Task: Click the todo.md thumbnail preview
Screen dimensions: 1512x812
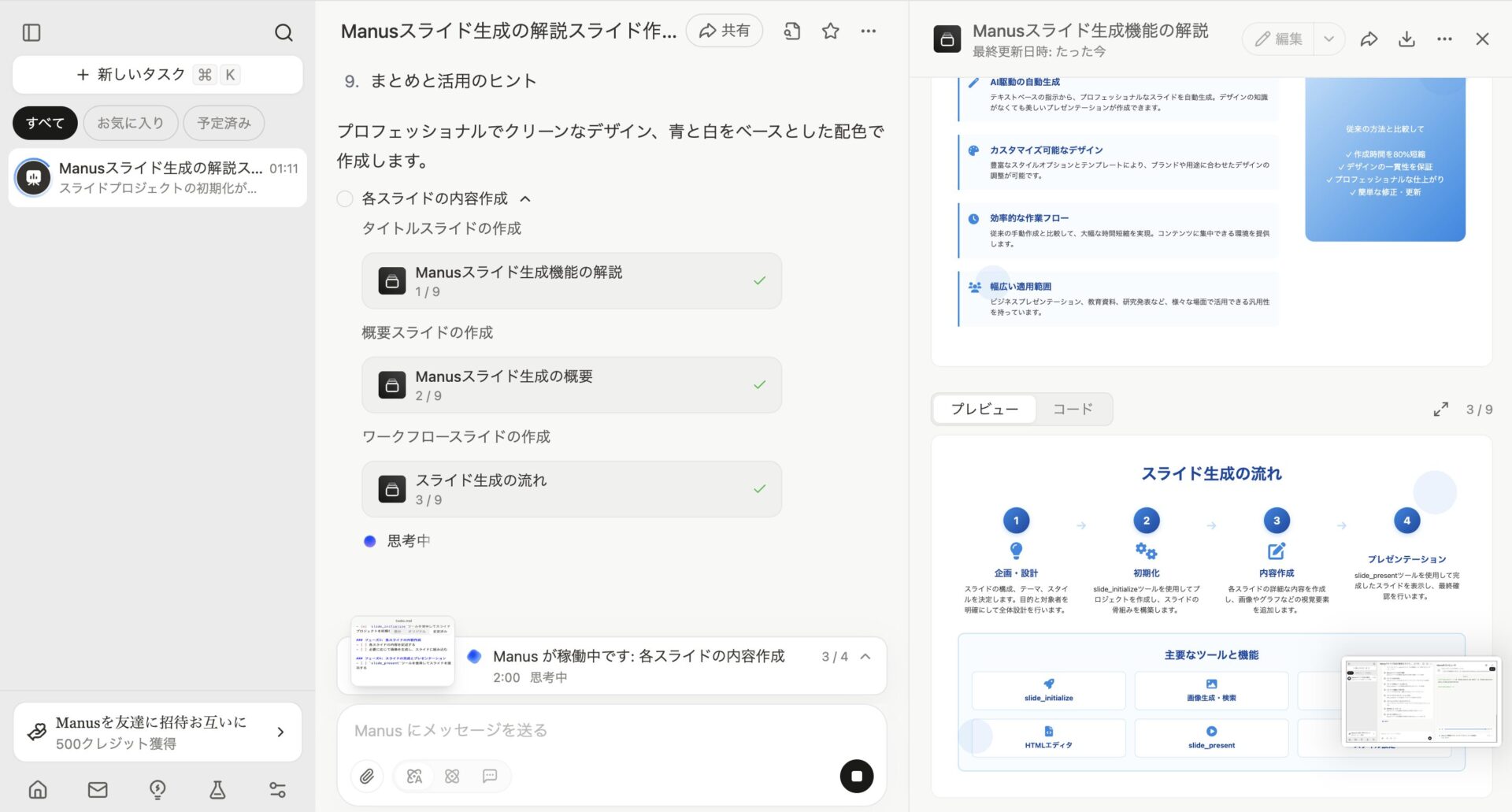Action: 402,651
